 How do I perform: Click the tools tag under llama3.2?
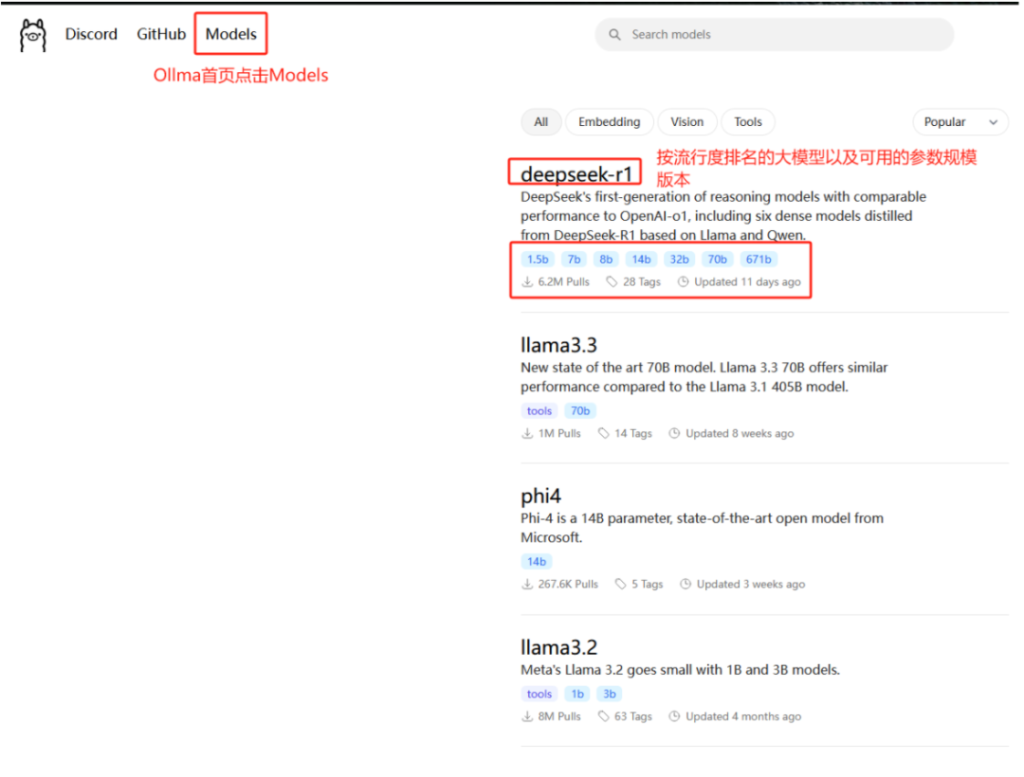click(539, 695)
